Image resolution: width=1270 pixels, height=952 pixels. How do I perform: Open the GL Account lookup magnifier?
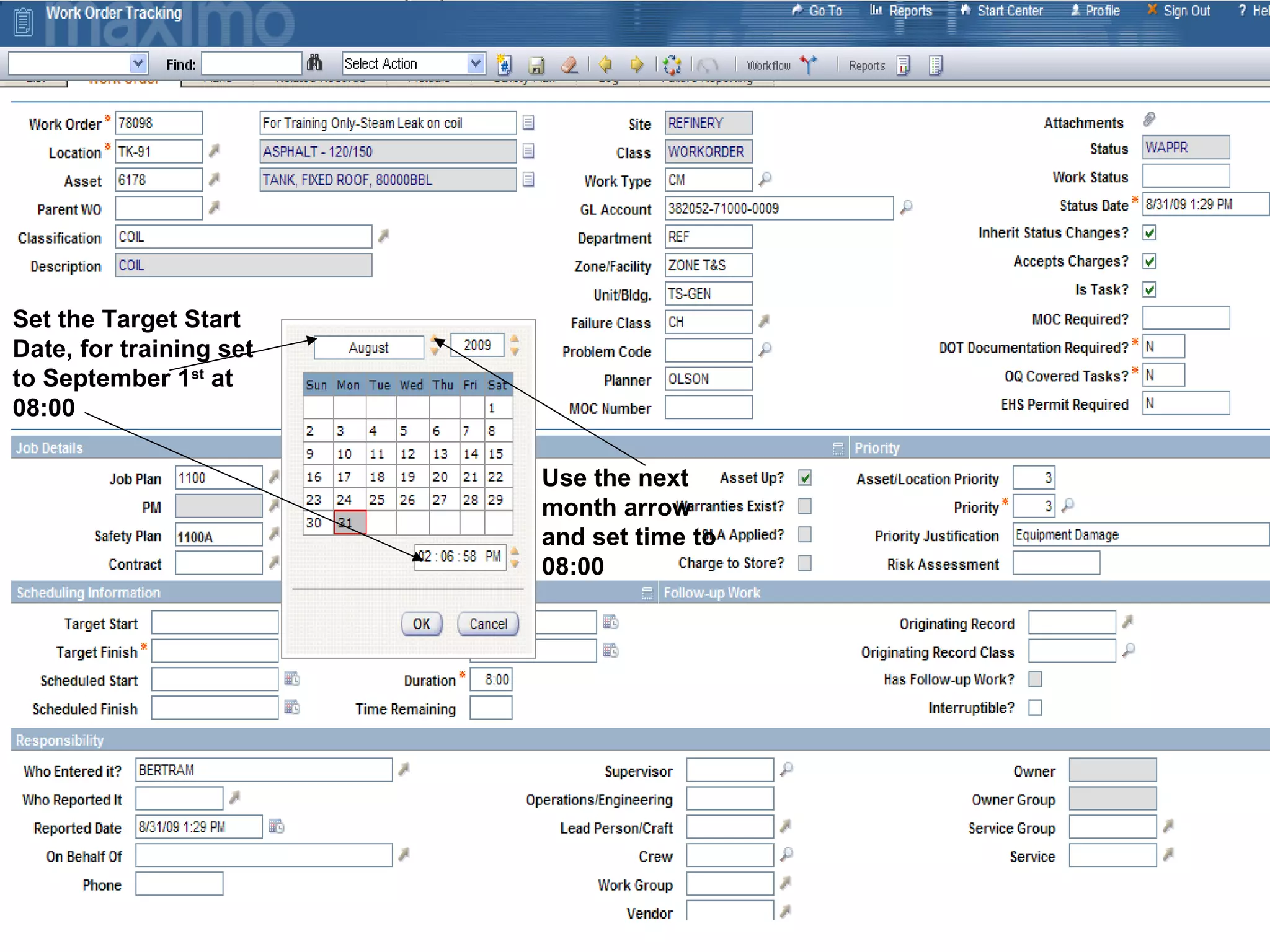pos(906,208)
